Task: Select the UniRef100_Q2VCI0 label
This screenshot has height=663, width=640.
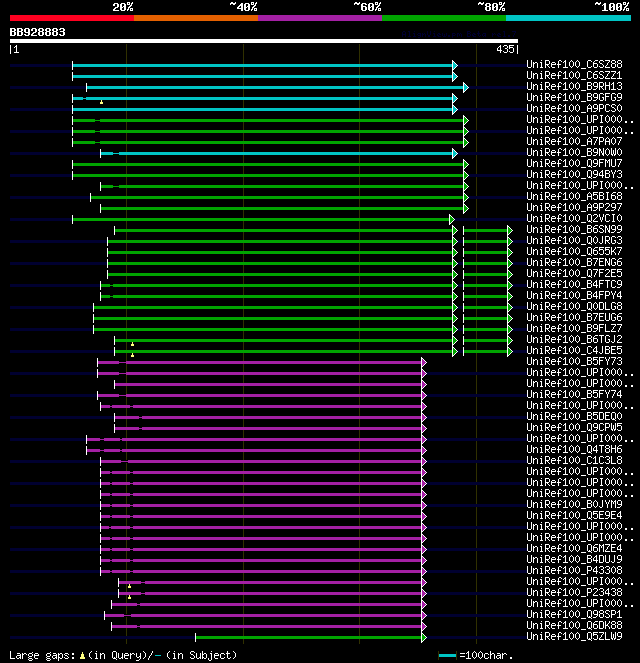Action: click(574, 218)
